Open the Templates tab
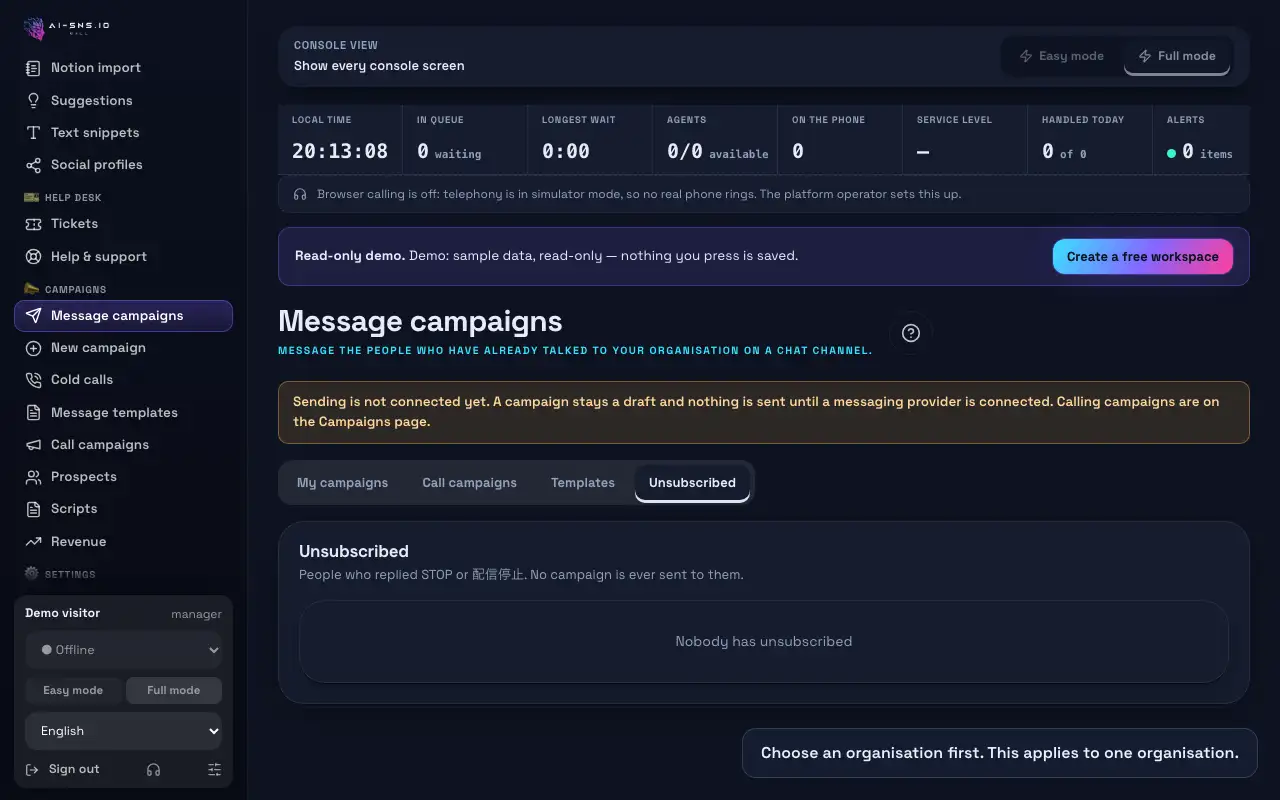Screen dimensions: 1280x800 583,483
